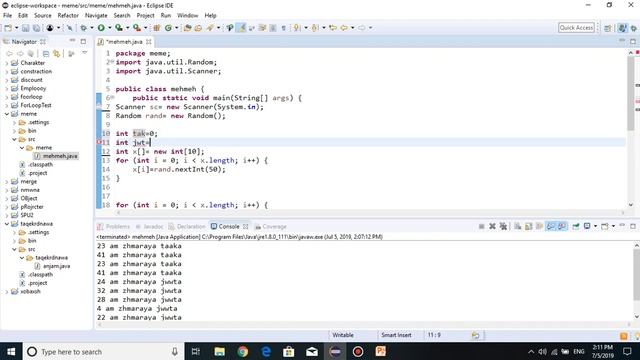Image resolution: width=640 pixels, height=360 pixels.
Task: Toggle Word Wrap in Console
Action: coord(539,226)
